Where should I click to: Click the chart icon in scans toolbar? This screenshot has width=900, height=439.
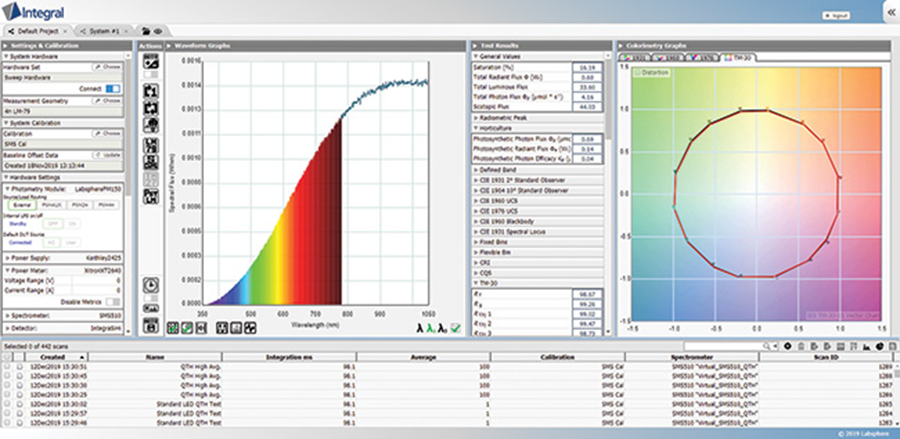[x=867, y=347]
